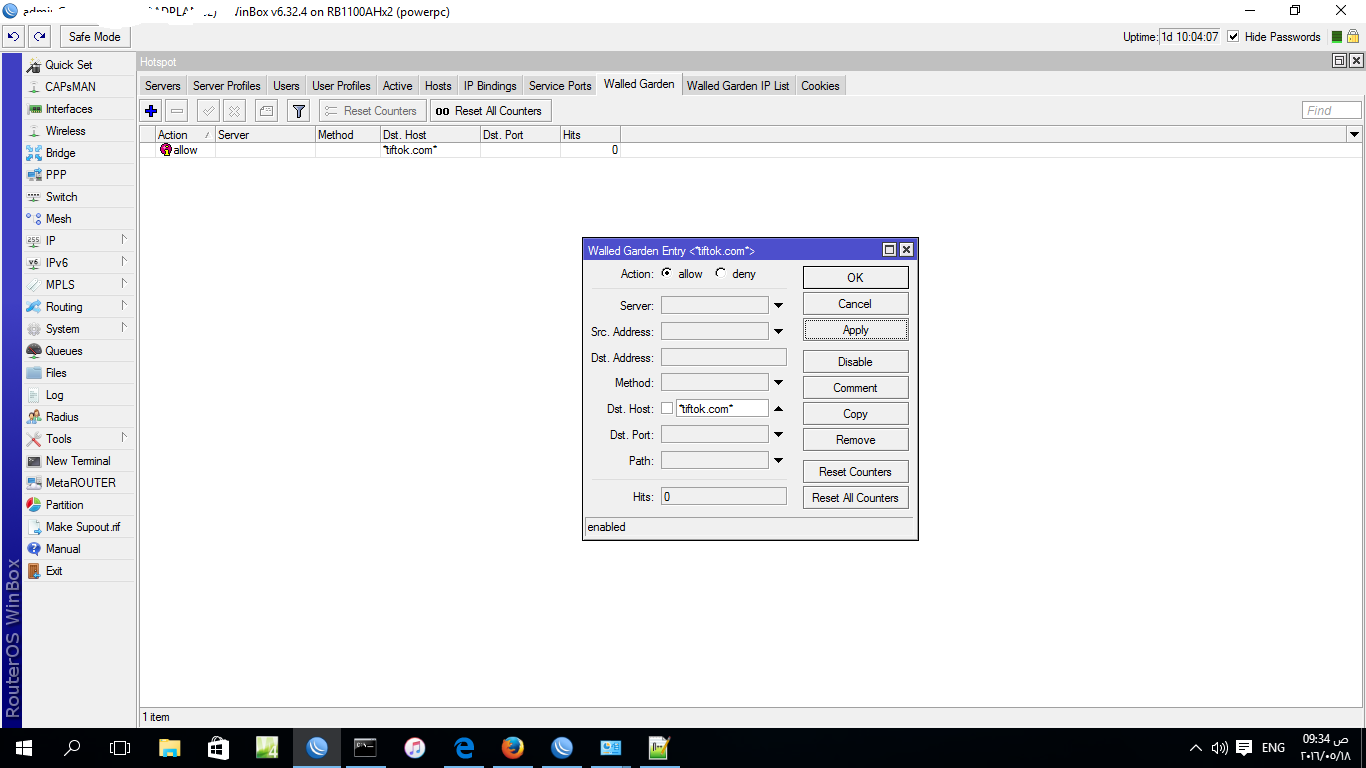Open the Windows Start menu
Screen dimensions: 1366x768
click(x=24, y=748)
